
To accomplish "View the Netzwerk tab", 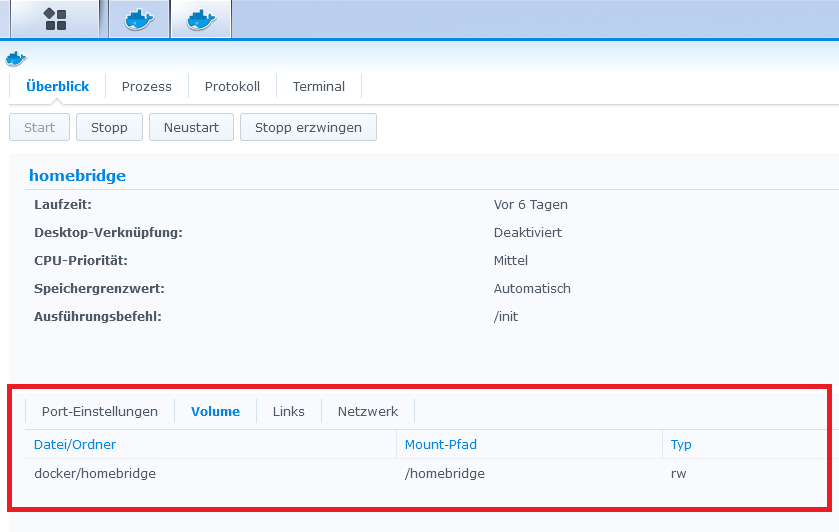I will click(368, 411).
